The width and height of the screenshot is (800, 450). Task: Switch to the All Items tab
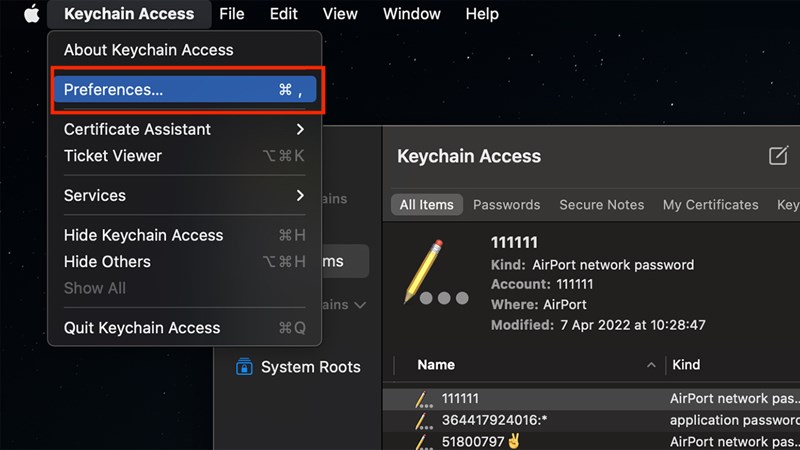[x=427, y=205]
